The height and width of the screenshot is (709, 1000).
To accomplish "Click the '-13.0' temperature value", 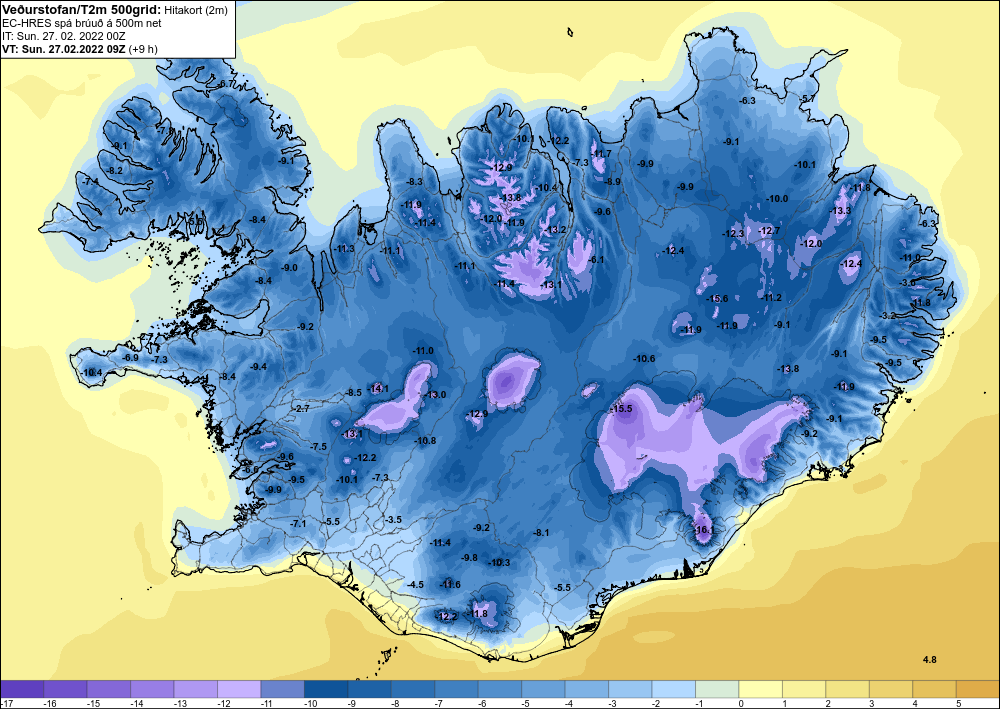I will pyautogui.click(x=436, y=395).
